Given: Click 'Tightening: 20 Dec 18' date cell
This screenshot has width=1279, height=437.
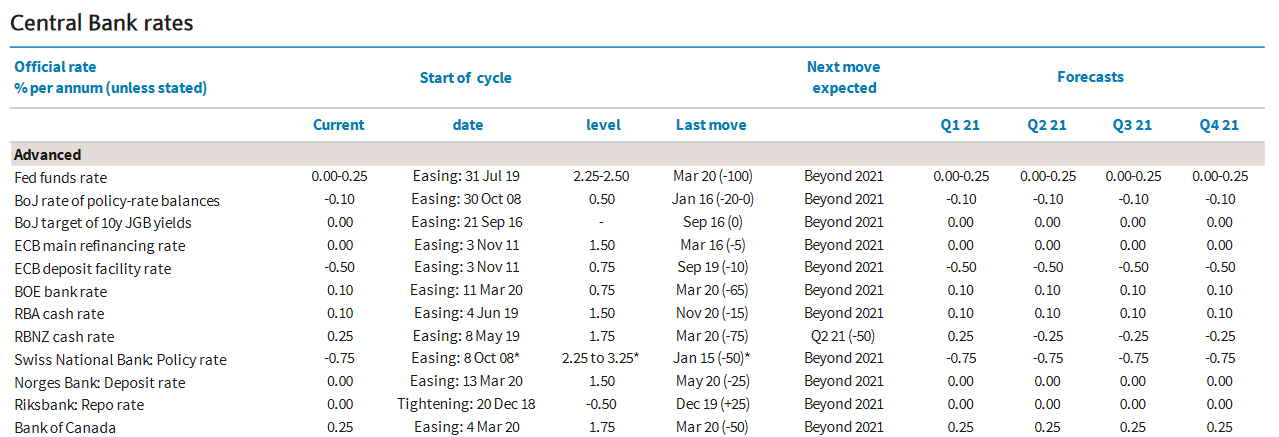Looking at the screenshot, I should click(x=466, y=405).
